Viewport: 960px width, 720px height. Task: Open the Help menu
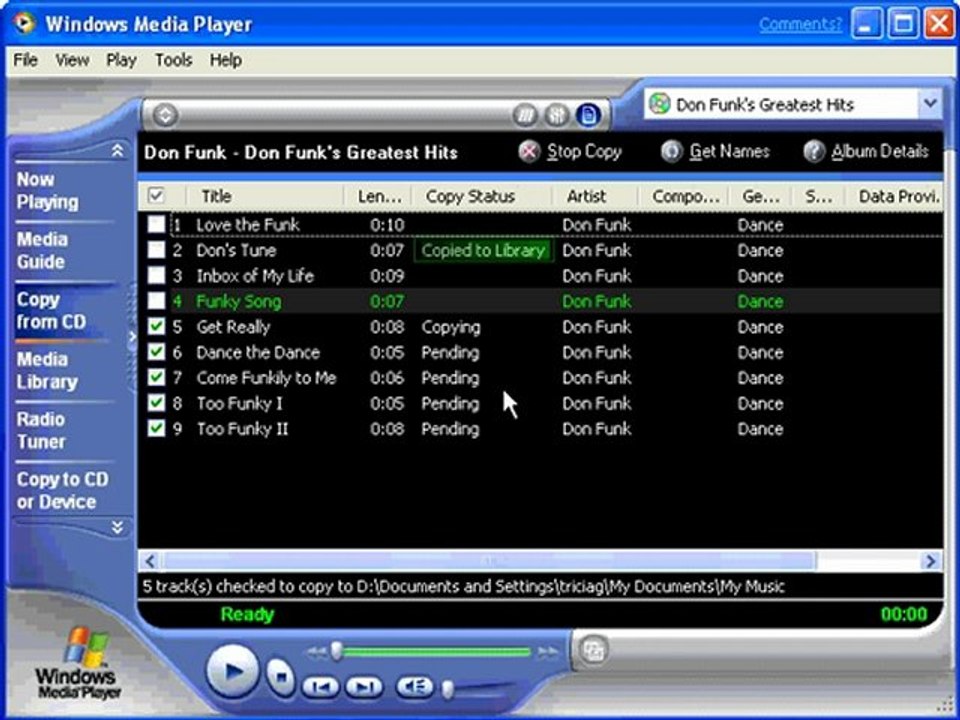tap(225, 60)
